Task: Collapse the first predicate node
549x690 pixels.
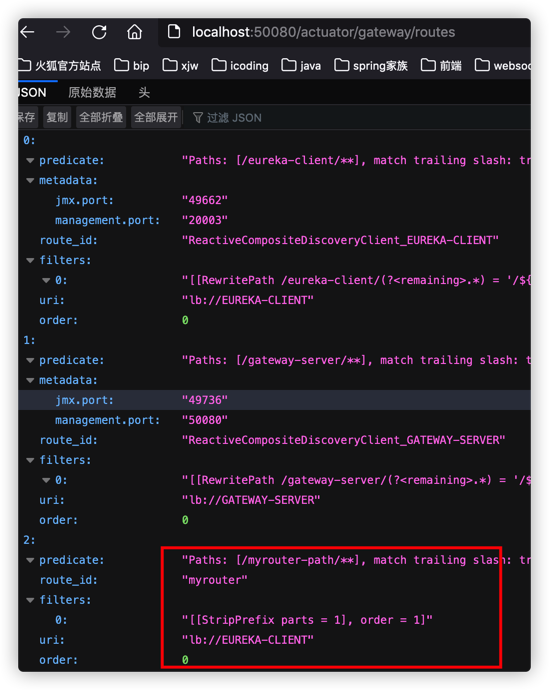Action: click(30, 161)
